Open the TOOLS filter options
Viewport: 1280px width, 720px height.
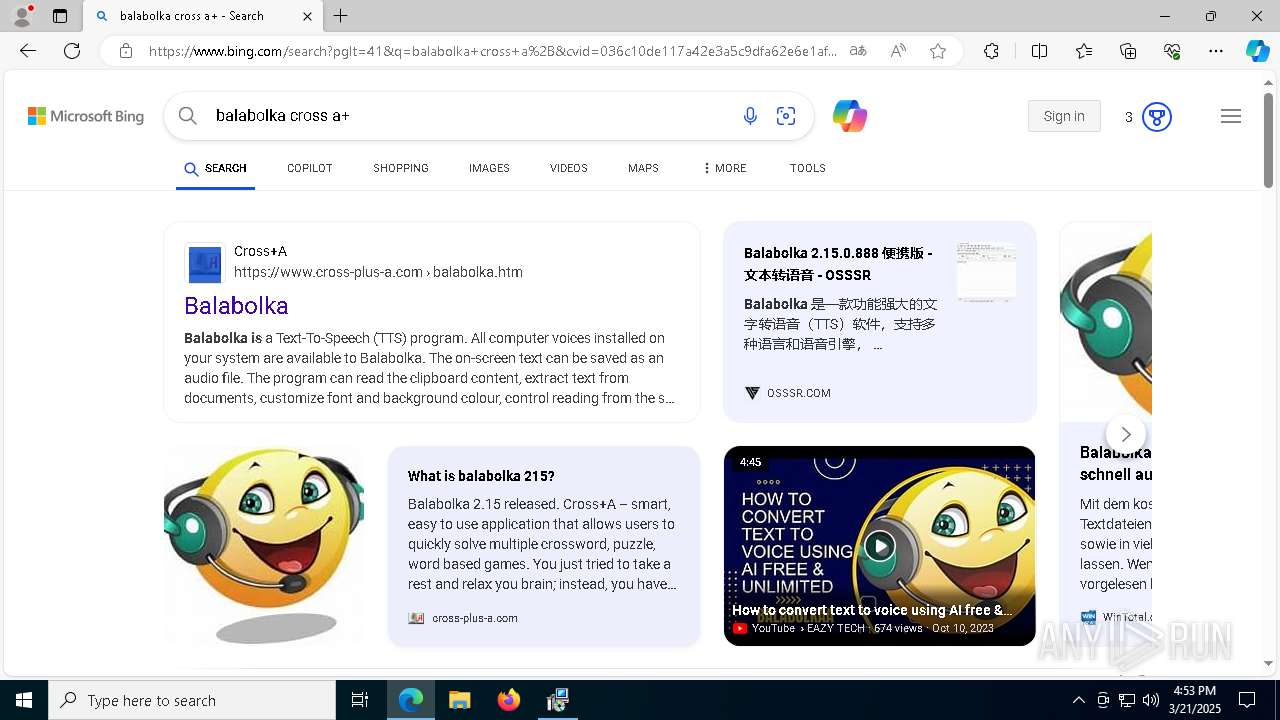[x=808, y=168]
